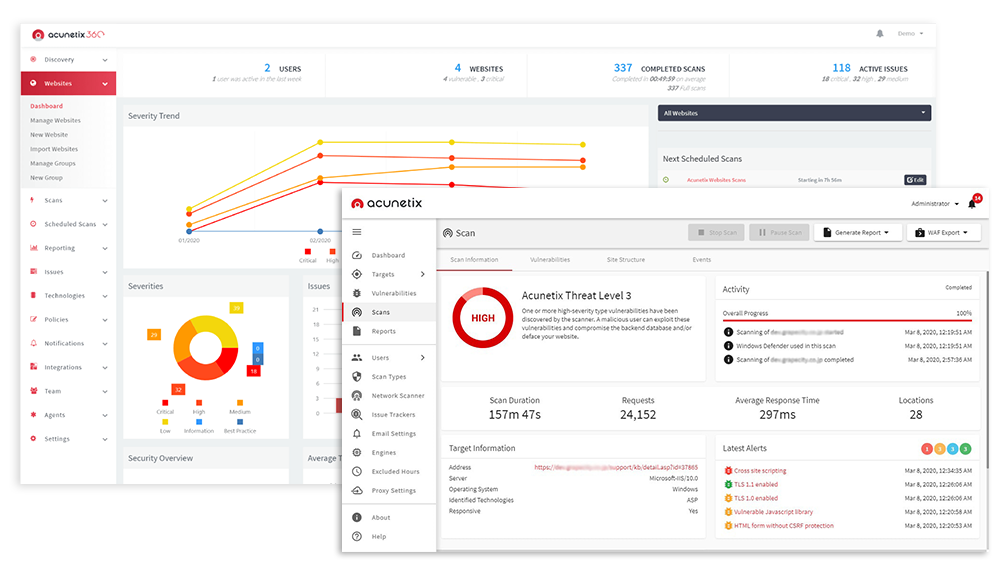Open HTML form without CSRF protection alert
The width and height of the screenshot is (1000, 575).
783,526
